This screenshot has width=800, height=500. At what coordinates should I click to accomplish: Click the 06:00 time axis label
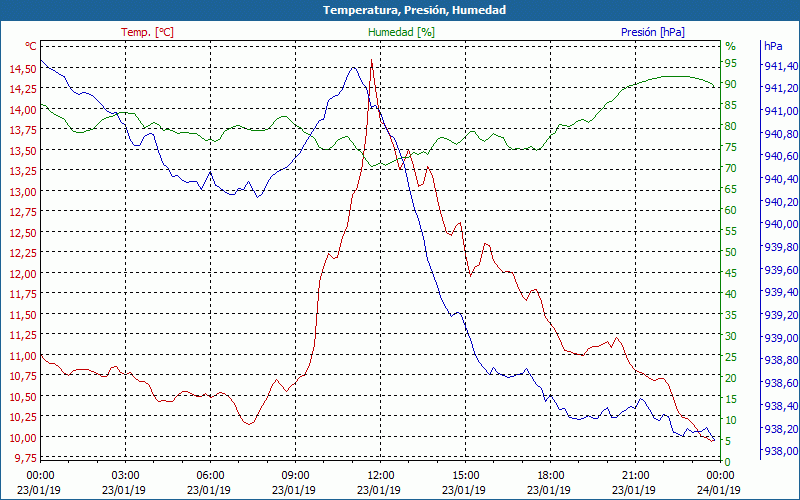[211, 476]
